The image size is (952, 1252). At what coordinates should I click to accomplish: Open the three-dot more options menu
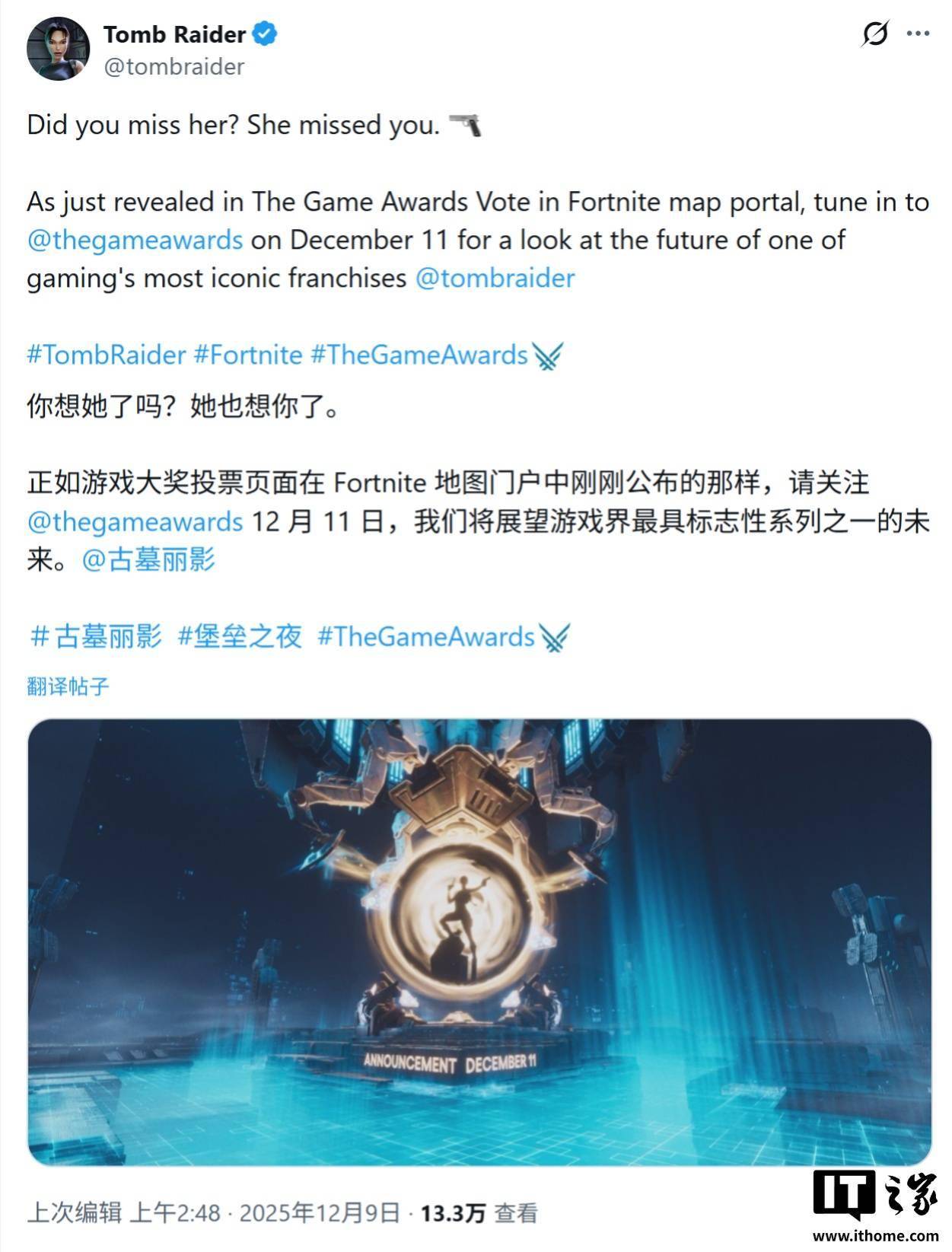[918, 33]
